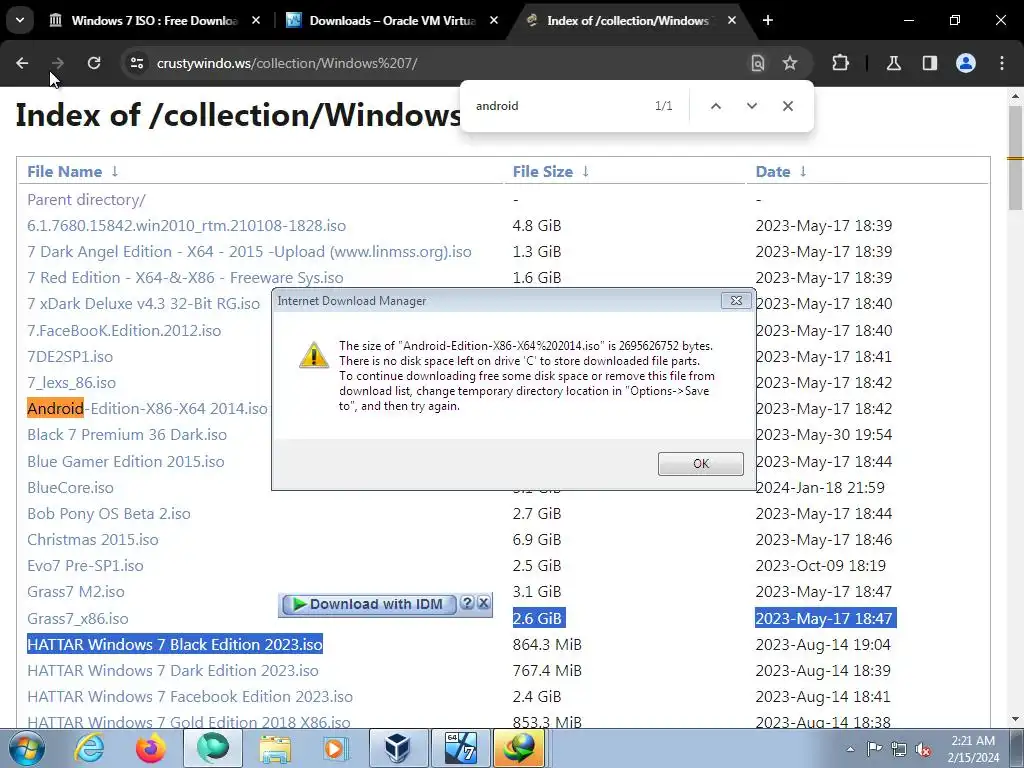
Task: Click the Download with IDM button
Action: [x=368, y=604]
